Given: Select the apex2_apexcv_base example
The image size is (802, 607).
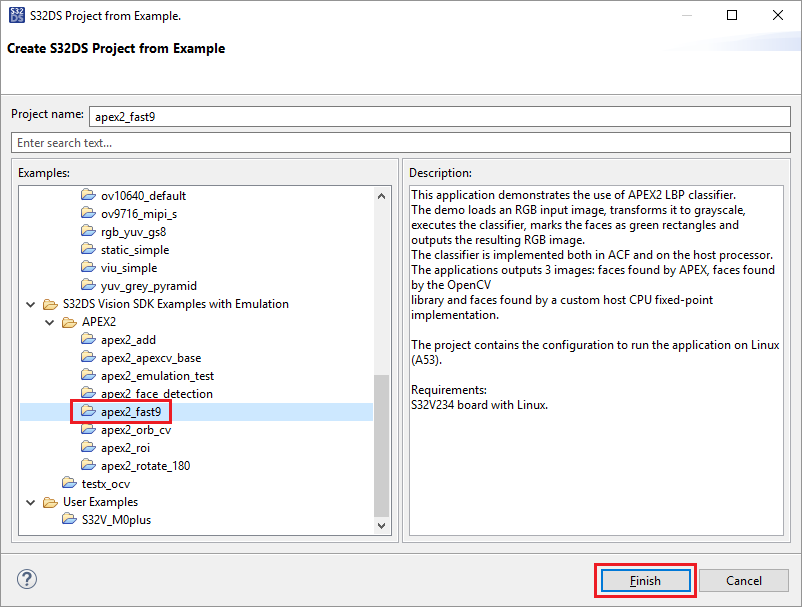Looking at the screenshot, I should point(151,358).
